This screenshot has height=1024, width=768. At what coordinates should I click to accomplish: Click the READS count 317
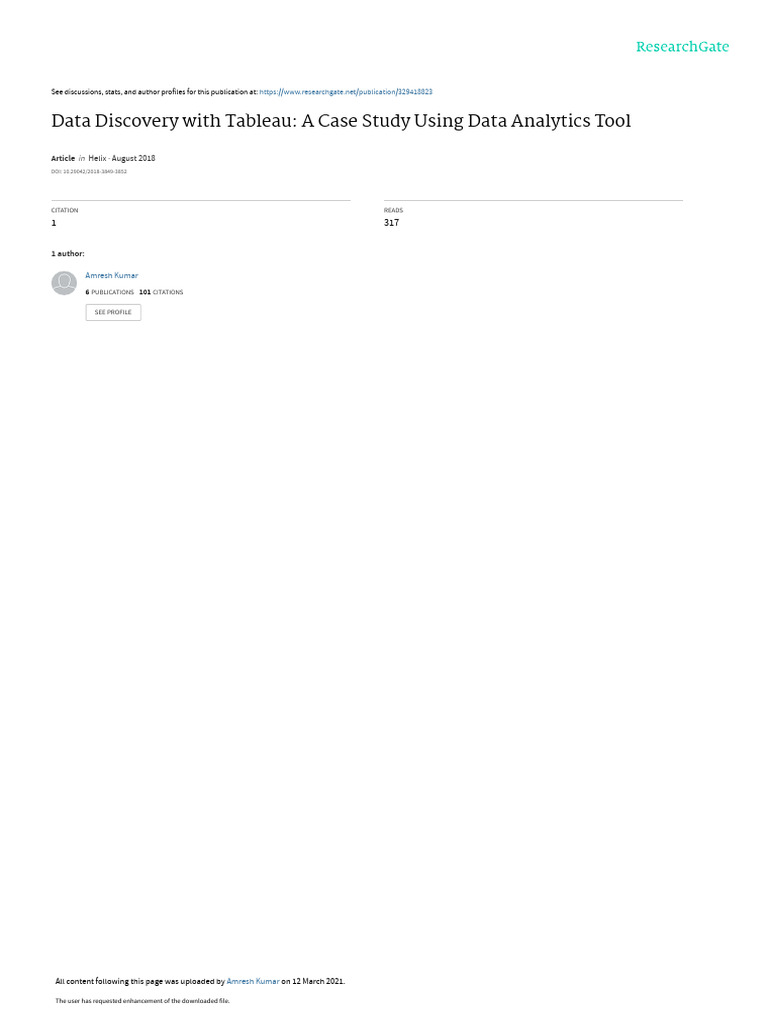391,223
